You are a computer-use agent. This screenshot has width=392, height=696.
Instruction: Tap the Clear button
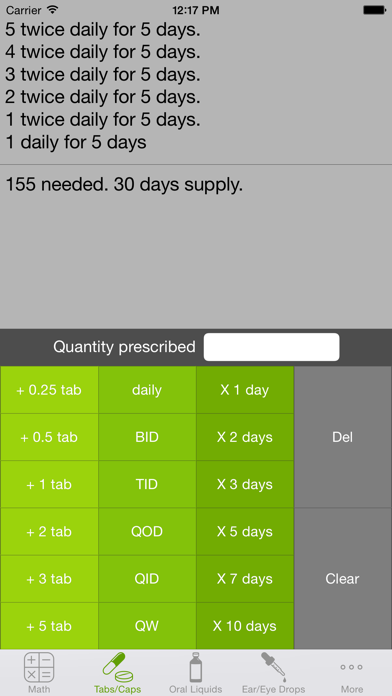coord(343,579)
